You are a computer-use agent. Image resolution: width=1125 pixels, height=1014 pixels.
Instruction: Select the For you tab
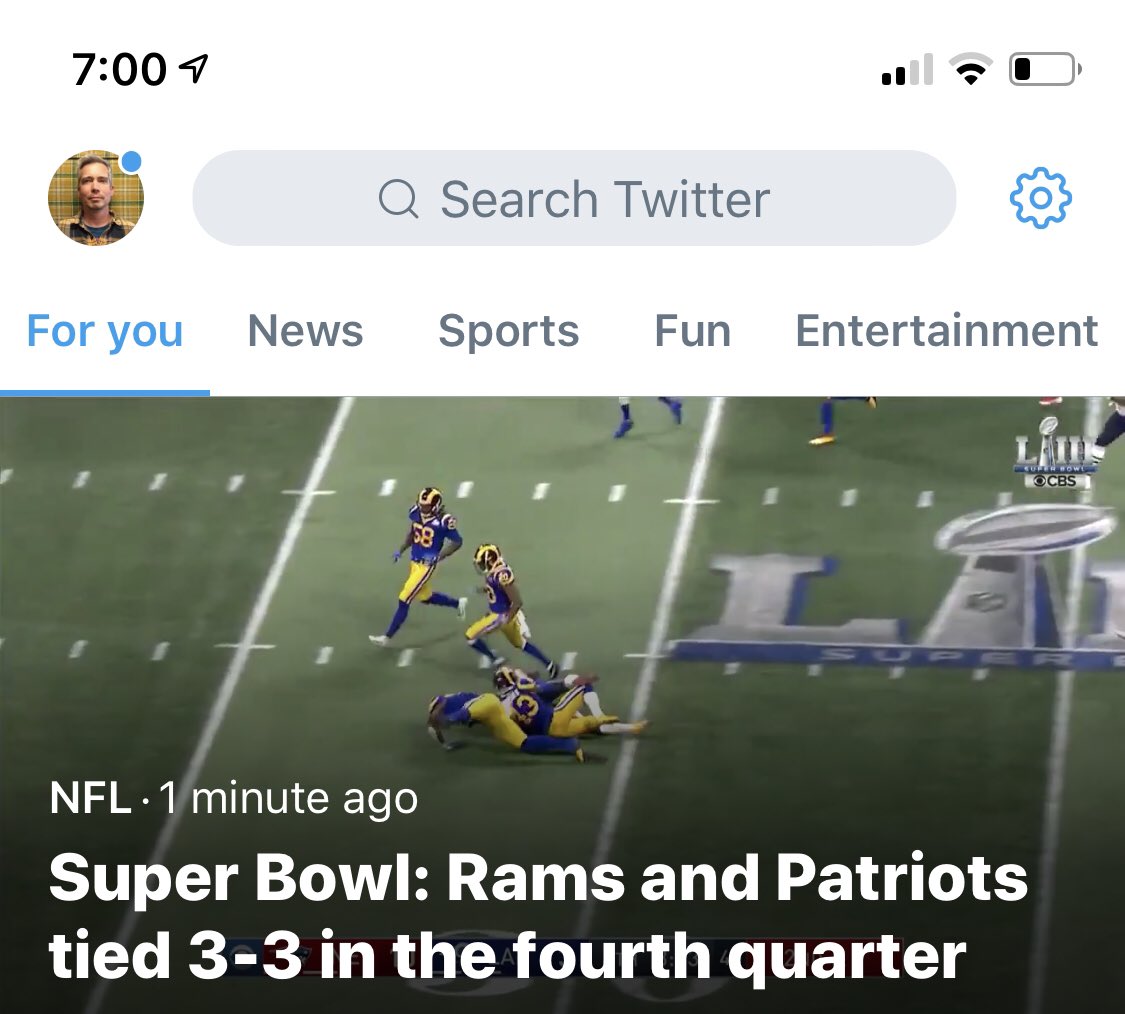[x=105, y=331]
